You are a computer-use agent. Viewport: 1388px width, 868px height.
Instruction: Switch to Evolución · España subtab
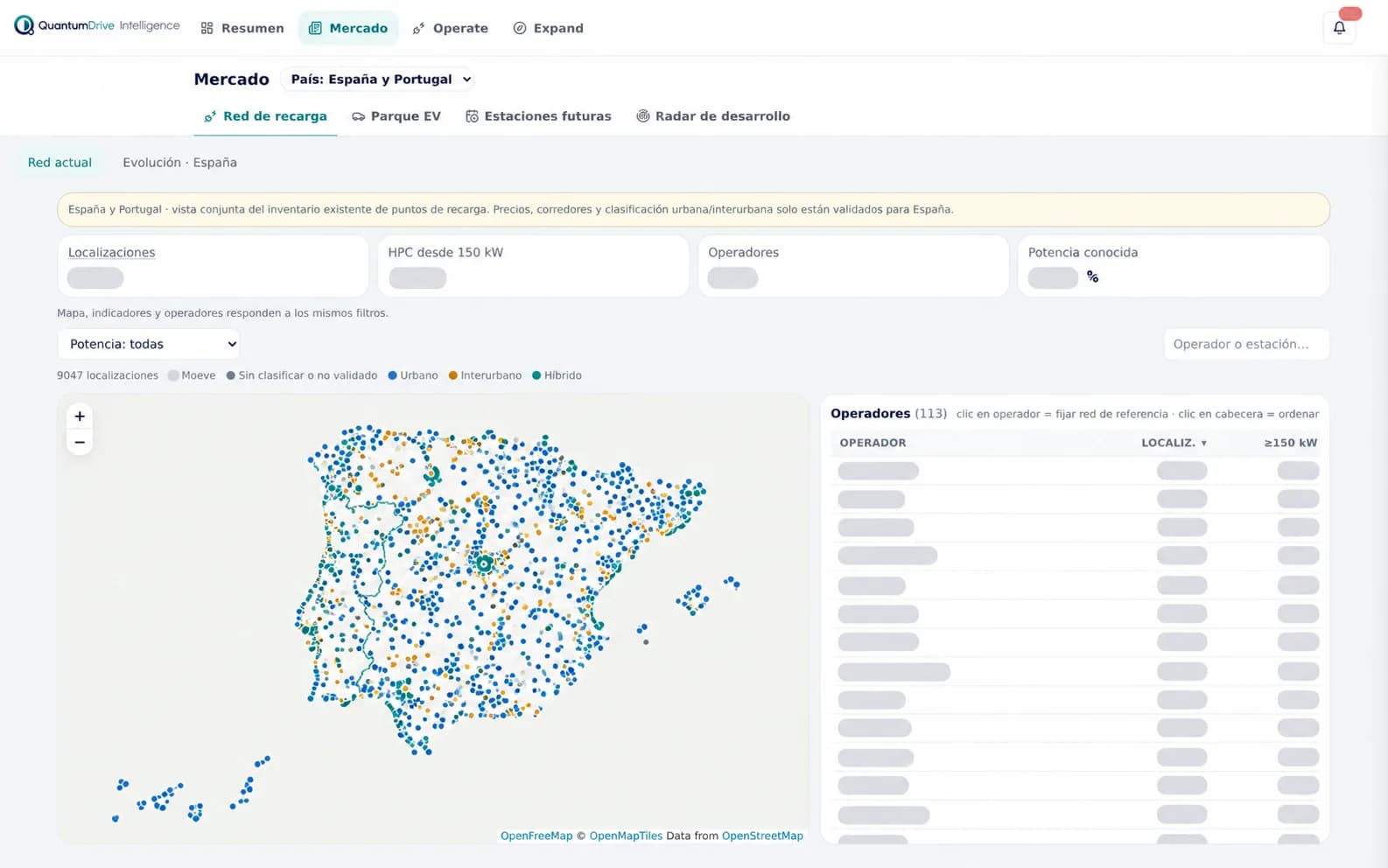pos(179,163)
